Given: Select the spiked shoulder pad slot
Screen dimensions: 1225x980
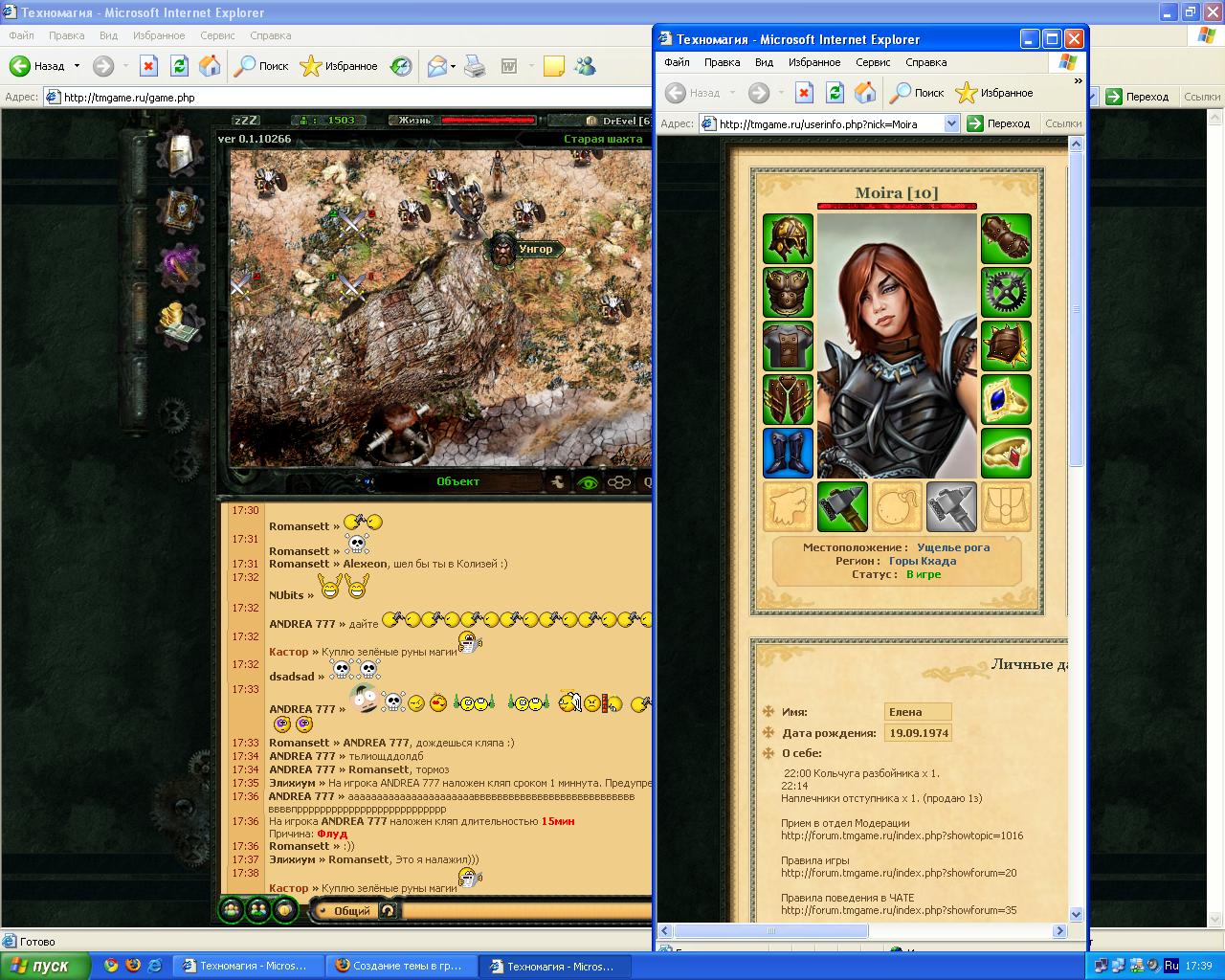Looking at the screenshot, I should click(1006, 345).
